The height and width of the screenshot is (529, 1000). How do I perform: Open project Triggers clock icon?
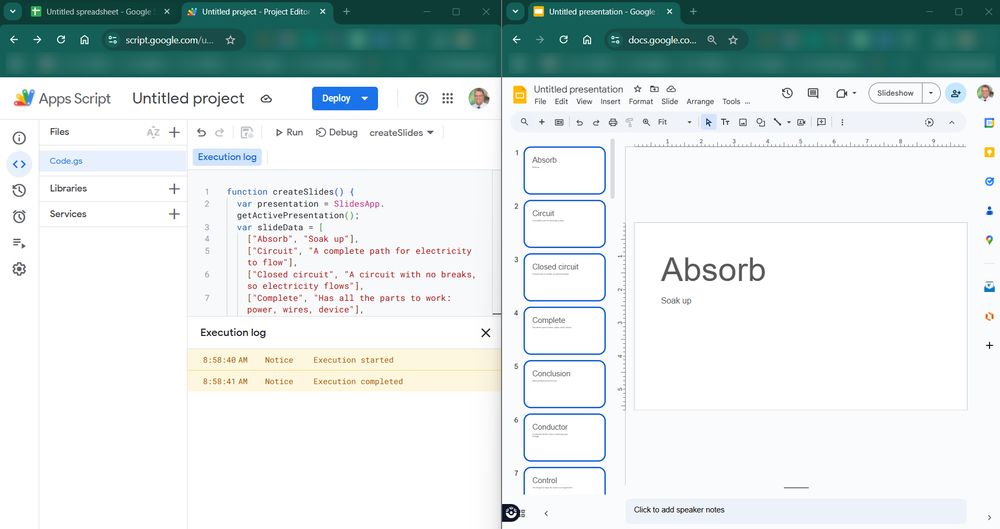click(x=19, y=217)
